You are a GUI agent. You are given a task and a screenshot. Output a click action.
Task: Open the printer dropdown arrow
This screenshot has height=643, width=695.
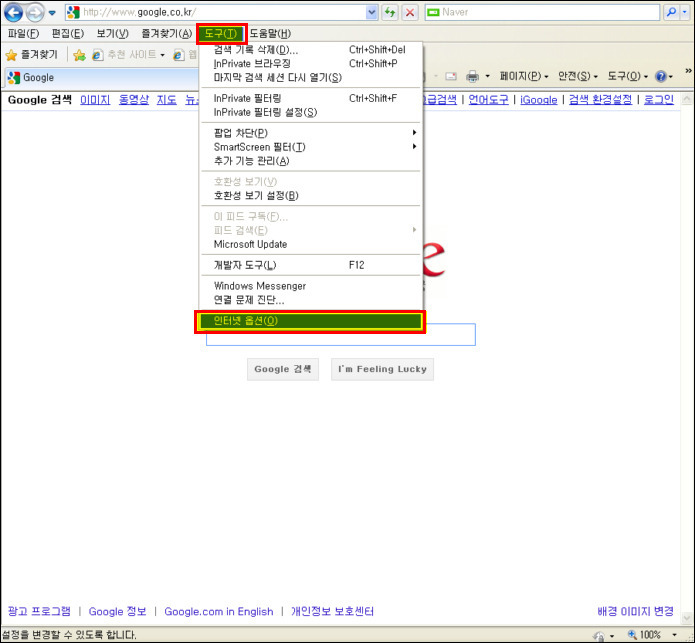click(488, 77)
